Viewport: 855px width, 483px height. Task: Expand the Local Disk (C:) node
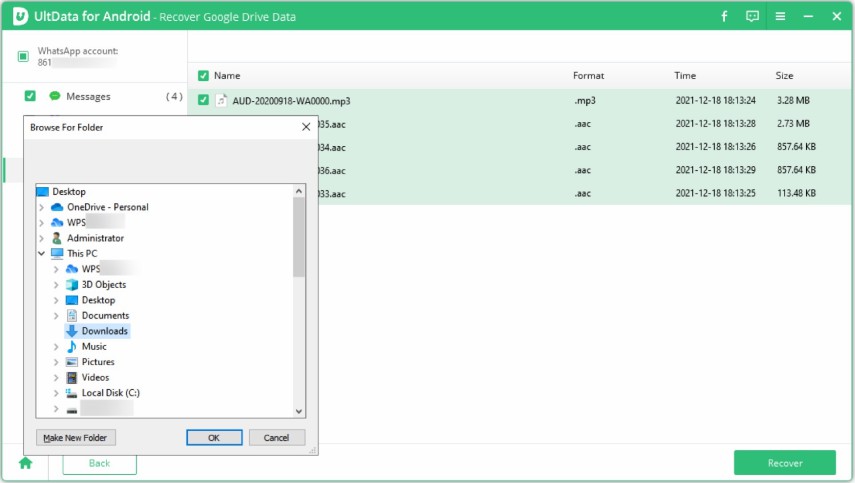(x=56, y=393)
